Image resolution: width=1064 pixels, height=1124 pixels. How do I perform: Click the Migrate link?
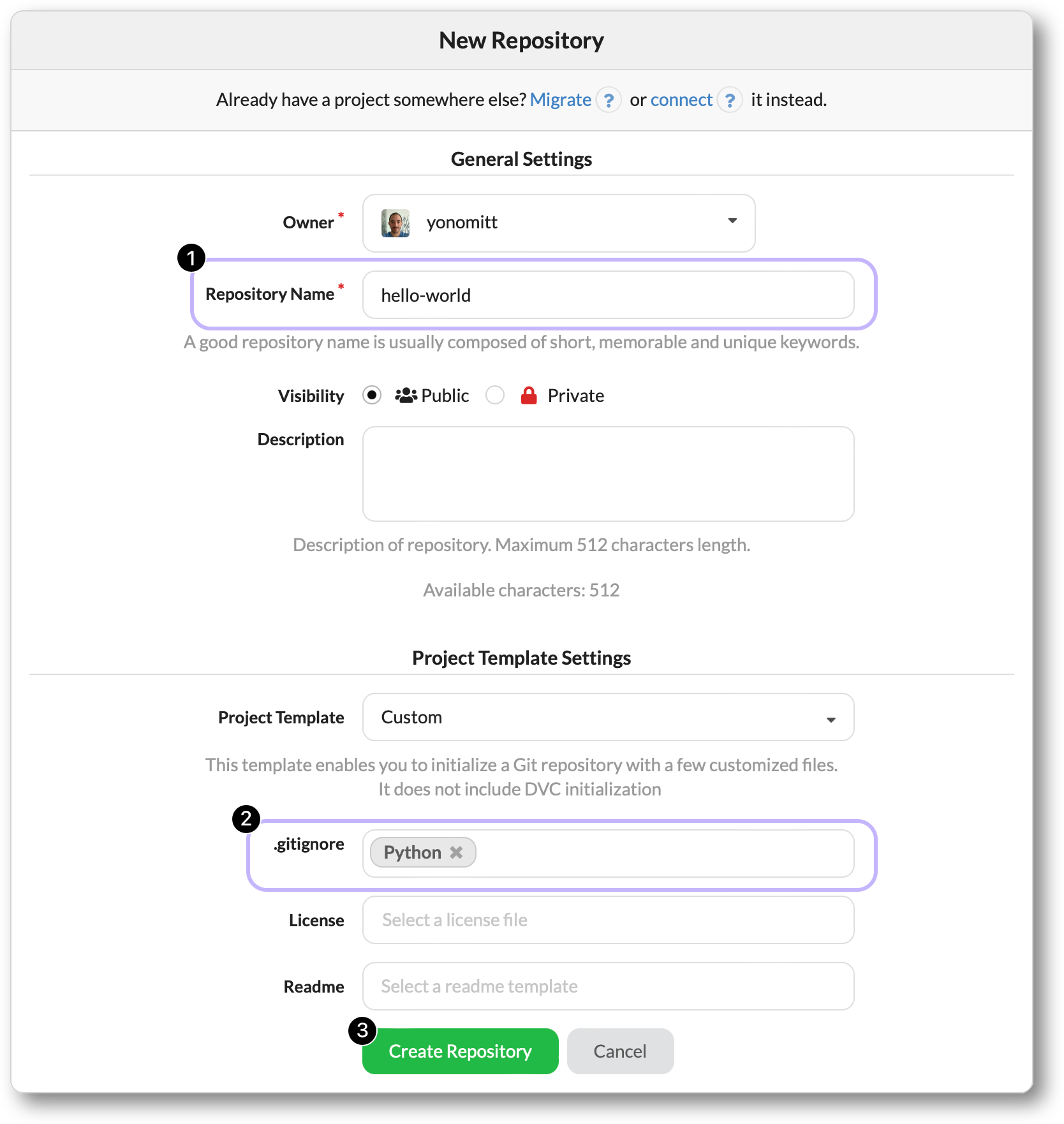click(x=561, y=100)
